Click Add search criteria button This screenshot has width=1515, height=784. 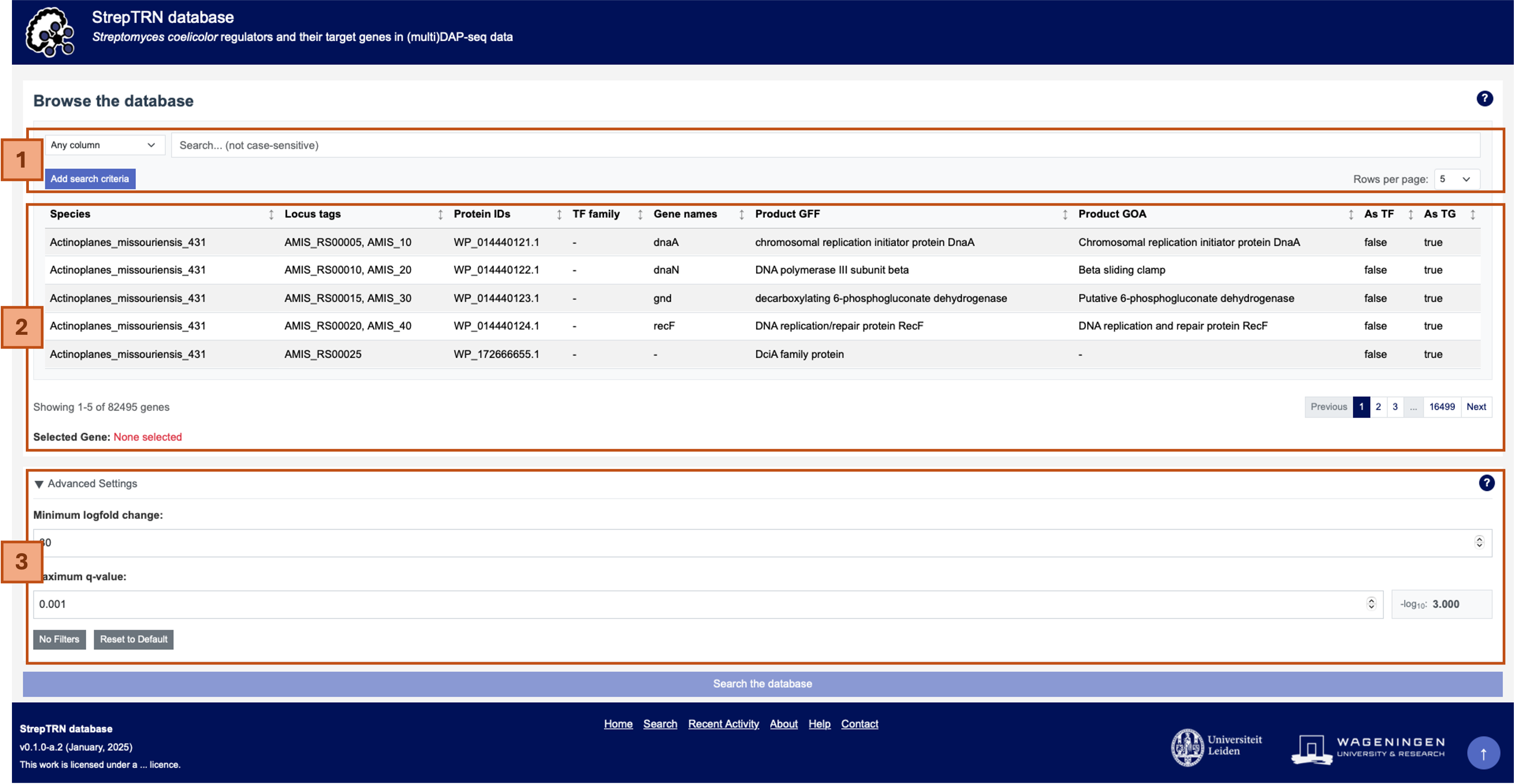[90, 179]
